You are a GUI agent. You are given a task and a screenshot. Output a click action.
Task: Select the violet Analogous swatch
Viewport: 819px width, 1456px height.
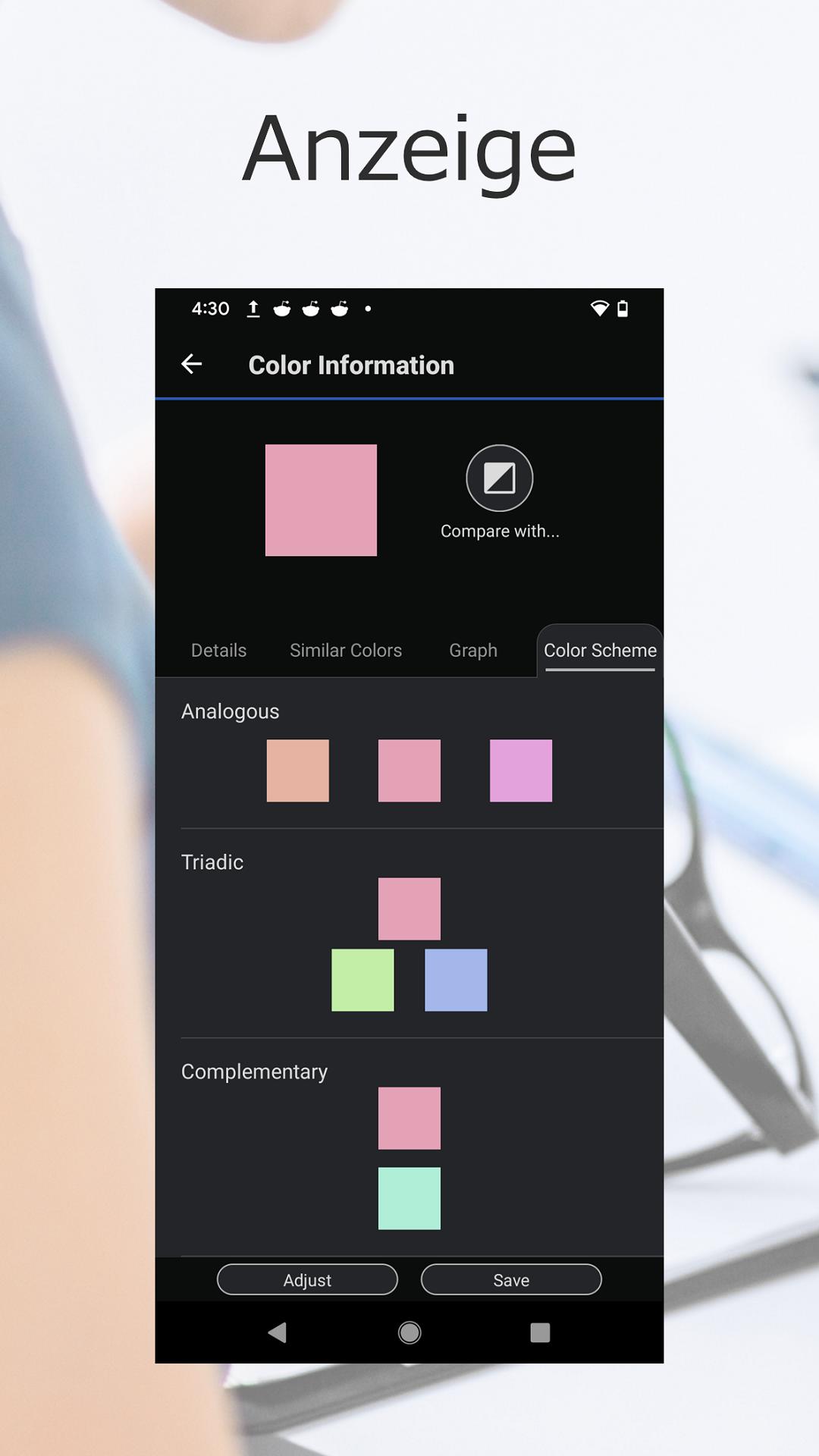521,770
